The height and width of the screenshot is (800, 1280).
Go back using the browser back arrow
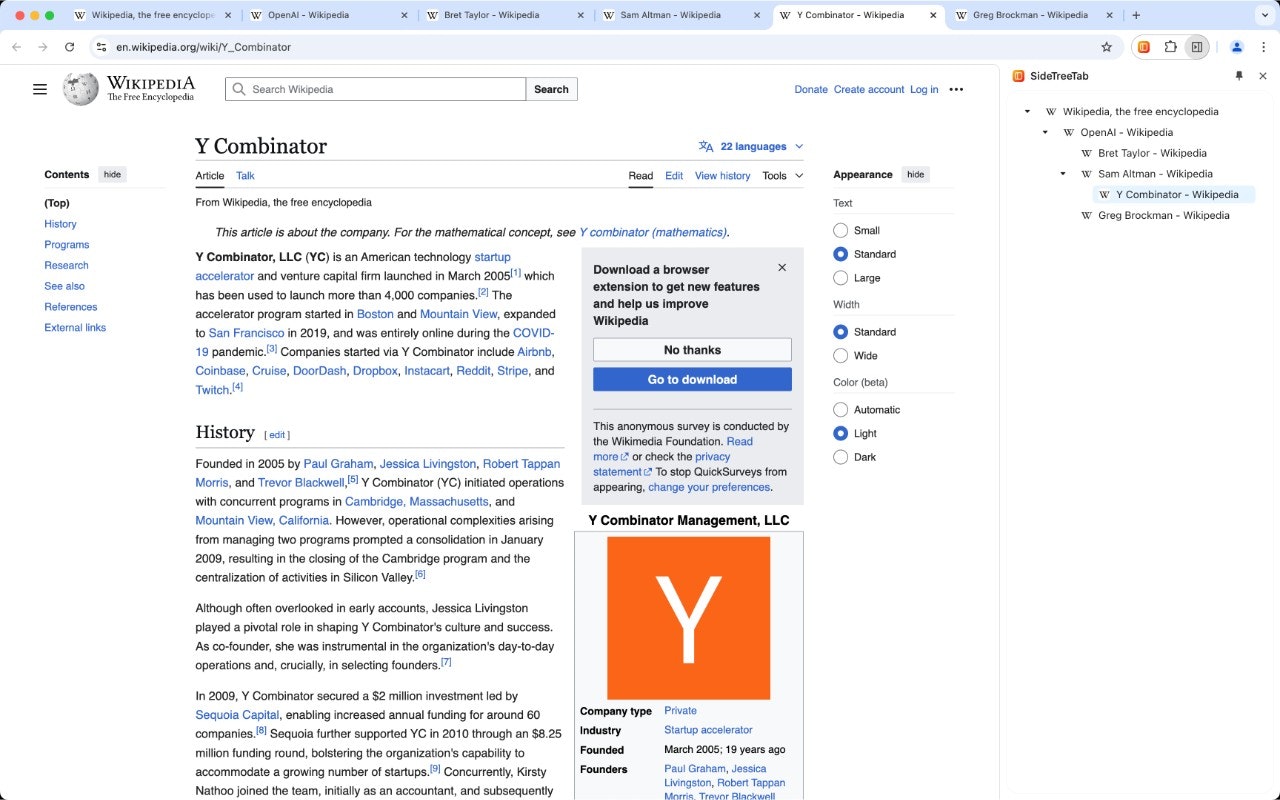[16, 47]
